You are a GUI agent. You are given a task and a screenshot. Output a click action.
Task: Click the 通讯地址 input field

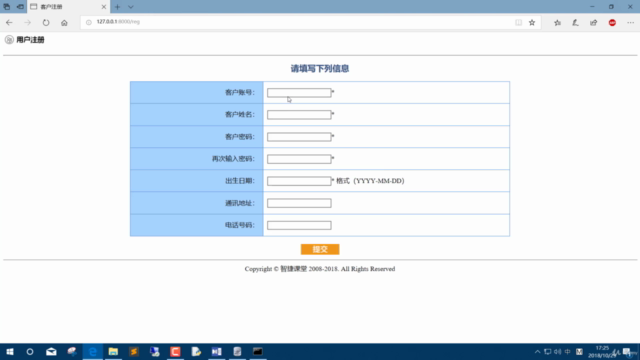pos(299,203)
